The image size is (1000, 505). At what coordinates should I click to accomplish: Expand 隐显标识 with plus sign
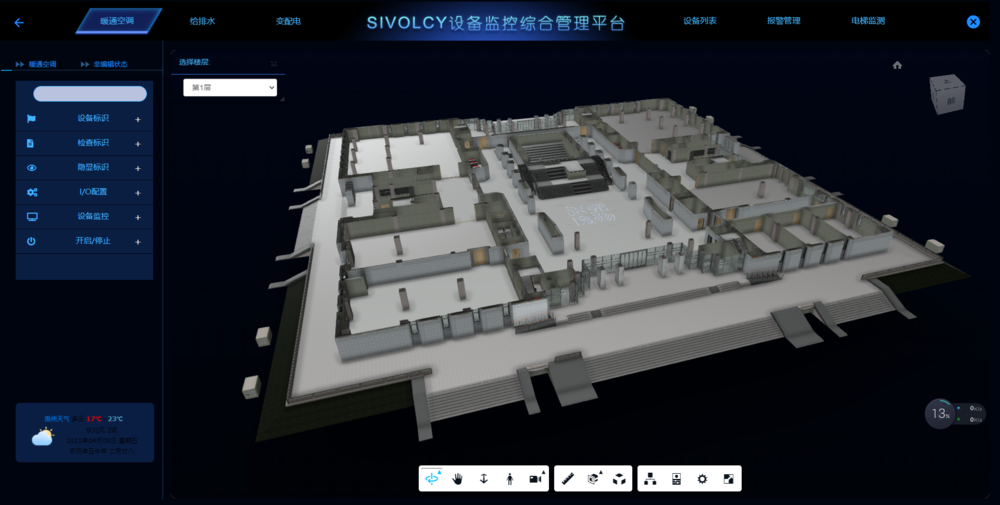pyautogui.click(x=138, y=168)
